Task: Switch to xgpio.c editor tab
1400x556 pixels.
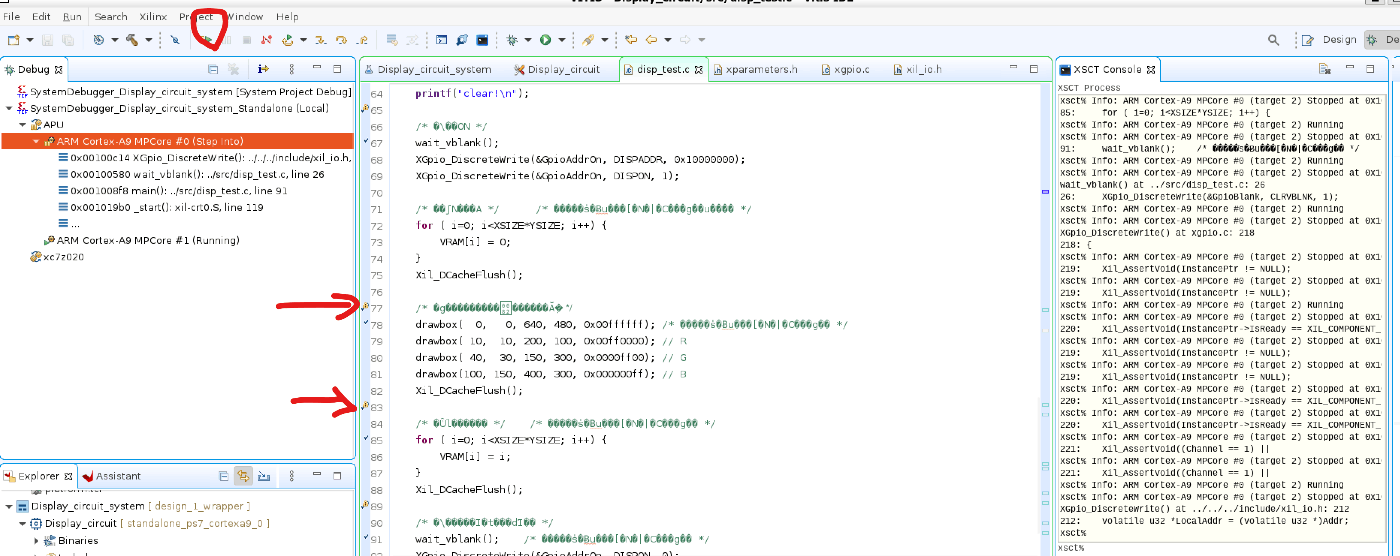Action: (845, 69)
